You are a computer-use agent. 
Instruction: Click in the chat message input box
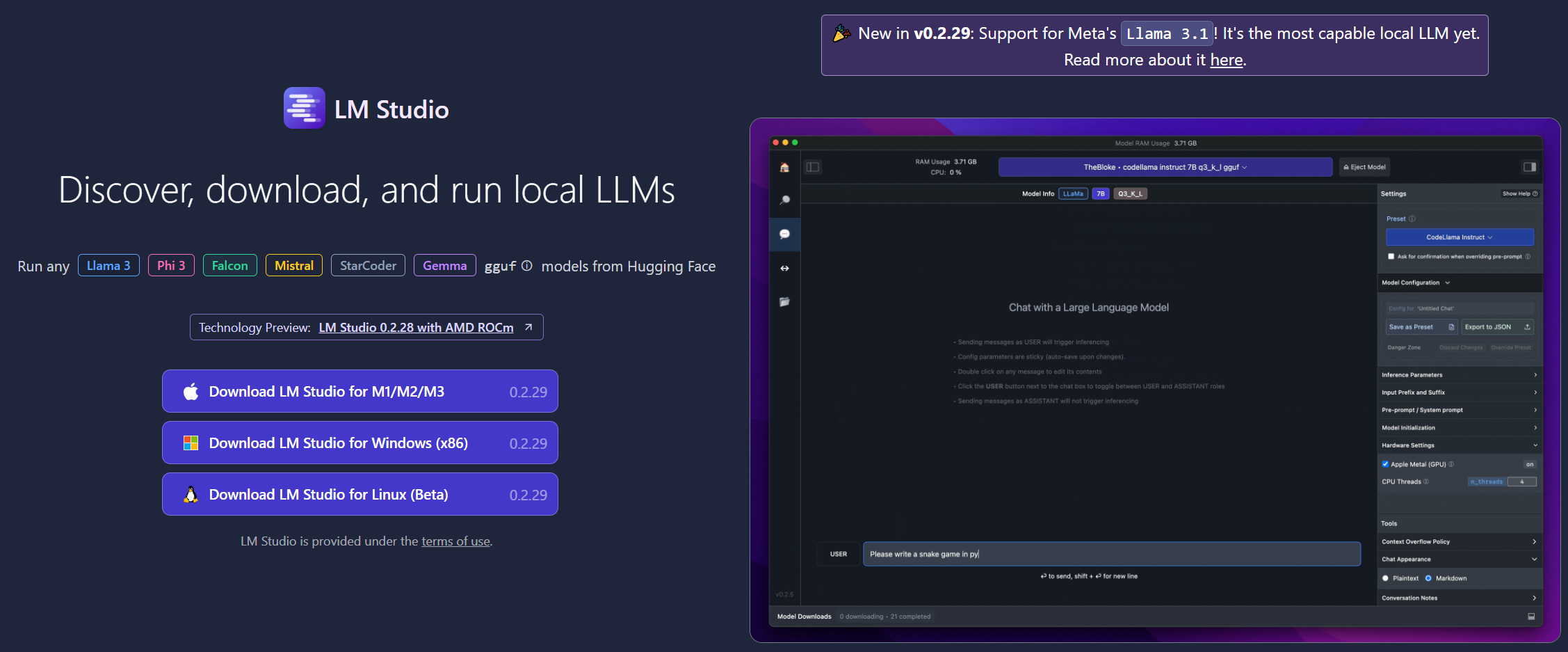click(1112, 554)
